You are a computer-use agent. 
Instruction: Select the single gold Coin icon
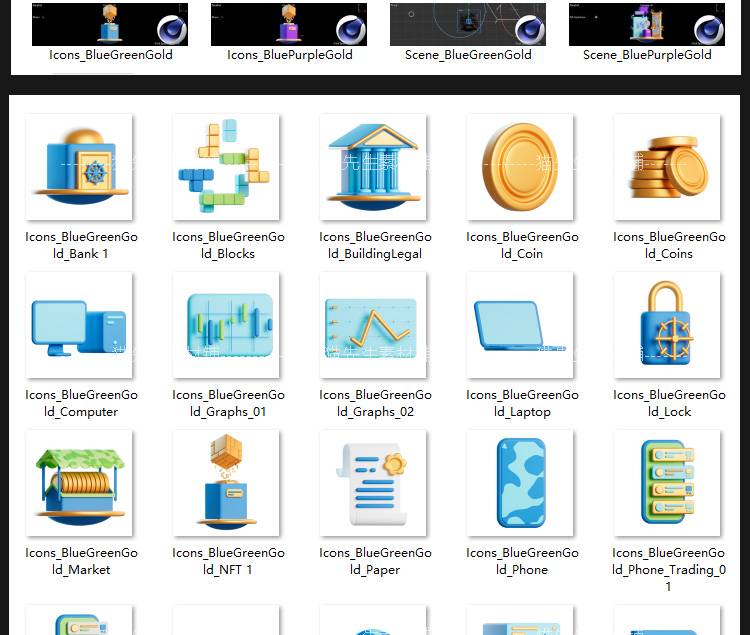point(520,167)
